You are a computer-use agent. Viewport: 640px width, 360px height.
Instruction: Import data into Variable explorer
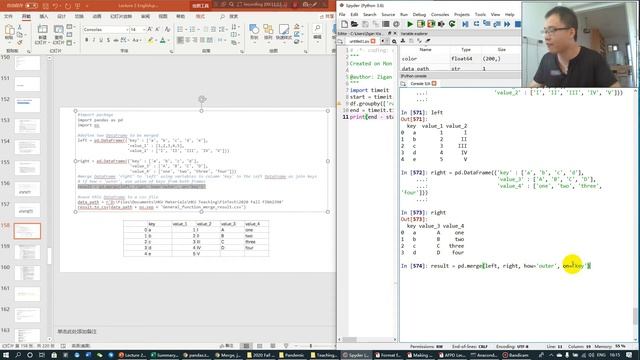[403, 41]
